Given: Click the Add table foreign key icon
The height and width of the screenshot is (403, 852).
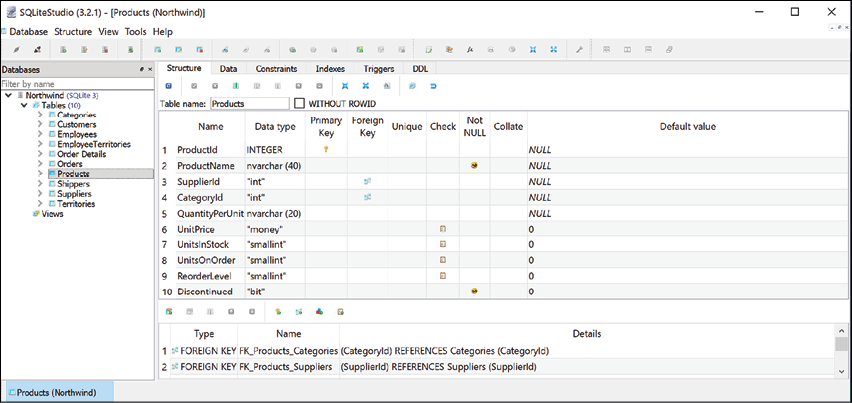Looking at the screenshot, I should tap(298, 312).
